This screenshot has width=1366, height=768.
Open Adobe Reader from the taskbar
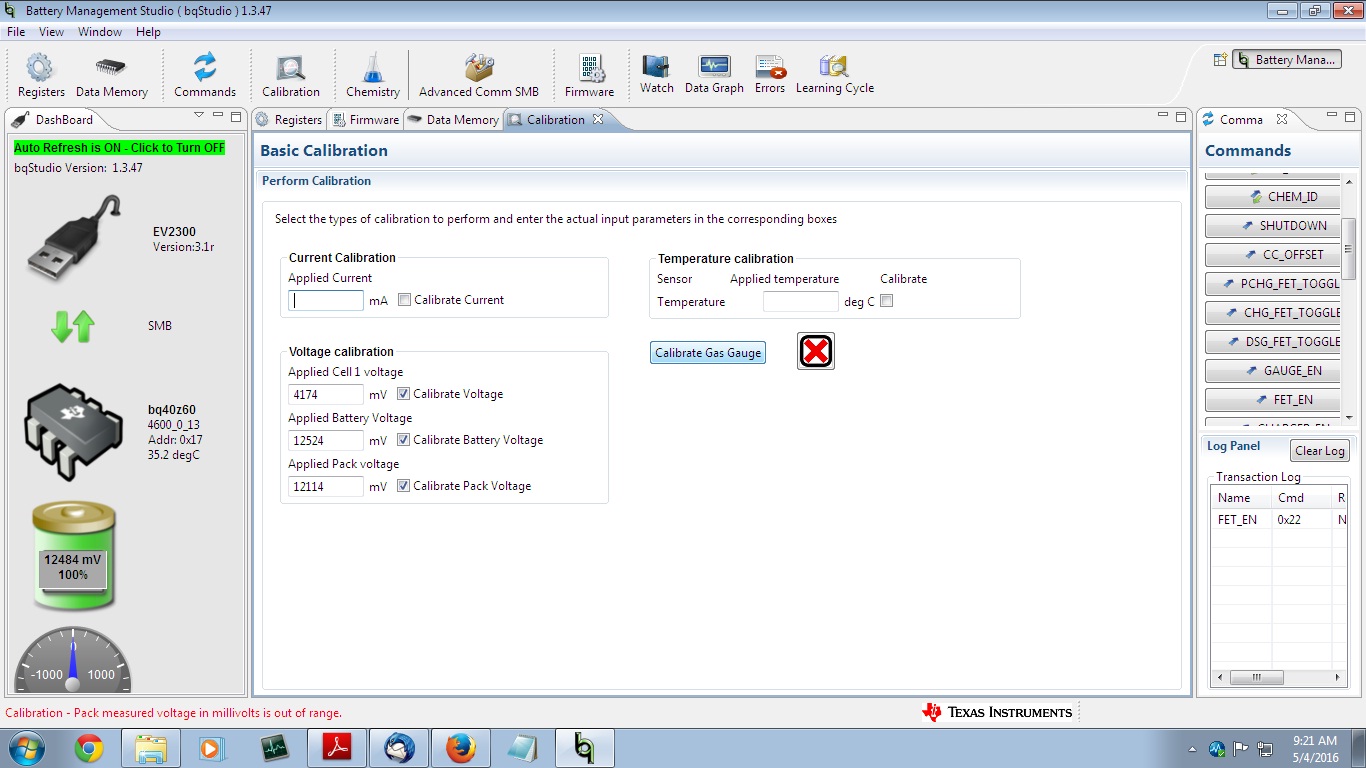click(x=336, y=748)
